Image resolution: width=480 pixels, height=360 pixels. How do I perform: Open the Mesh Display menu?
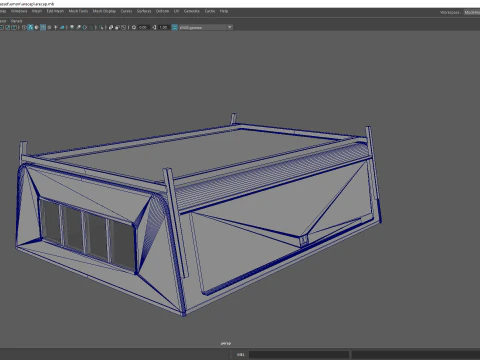tap(104, 11)
